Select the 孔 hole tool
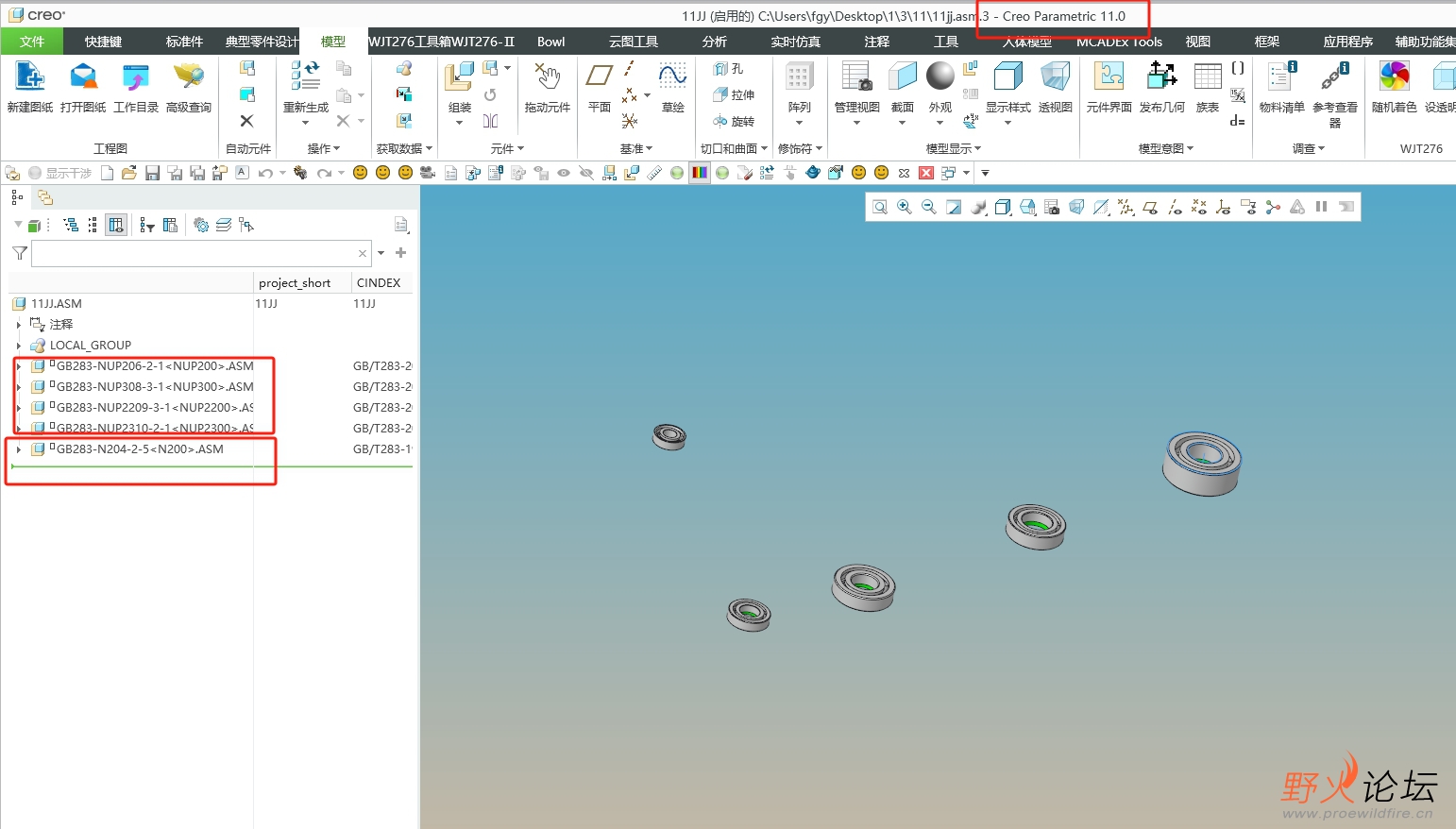The height and width of the screenshot is (829, 1456). (x=729, y=69)
